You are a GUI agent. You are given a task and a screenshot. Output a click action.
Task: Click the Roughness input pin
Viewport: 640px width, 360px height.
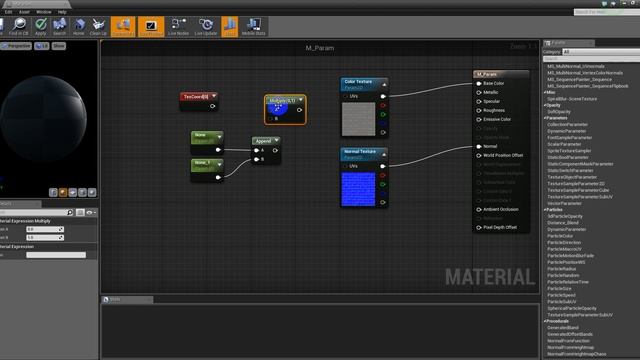click(x=479, y=111)
